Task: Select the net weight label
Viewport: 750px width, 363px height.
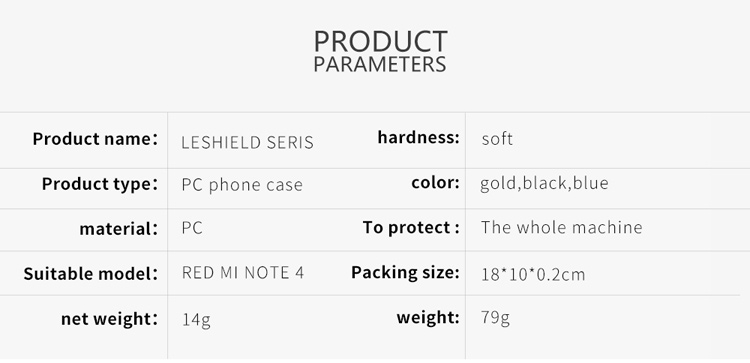Action: tap(109, 319)
